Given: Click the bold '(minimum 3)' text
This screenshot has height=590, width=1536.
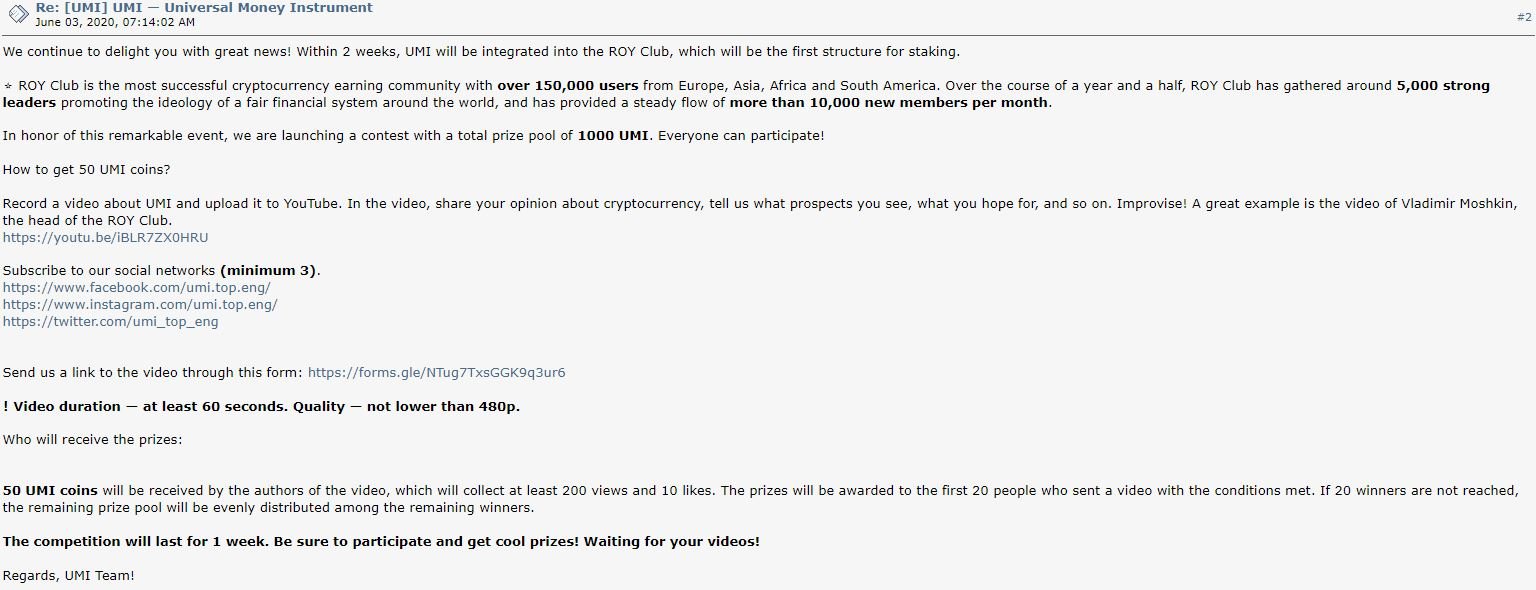Looking at the screenshot, I should [269, 271].
